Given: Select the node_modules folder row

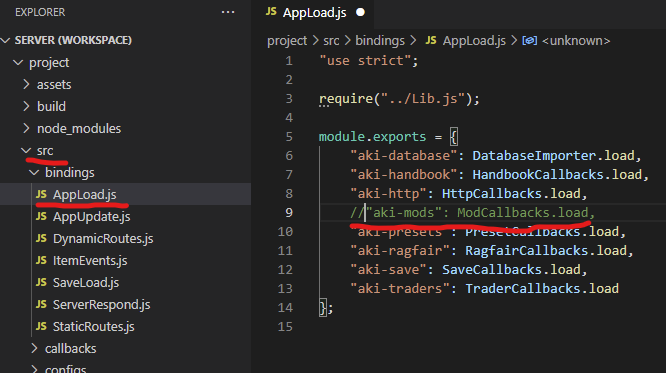Looking at the screenshot, I should point(125,128).
